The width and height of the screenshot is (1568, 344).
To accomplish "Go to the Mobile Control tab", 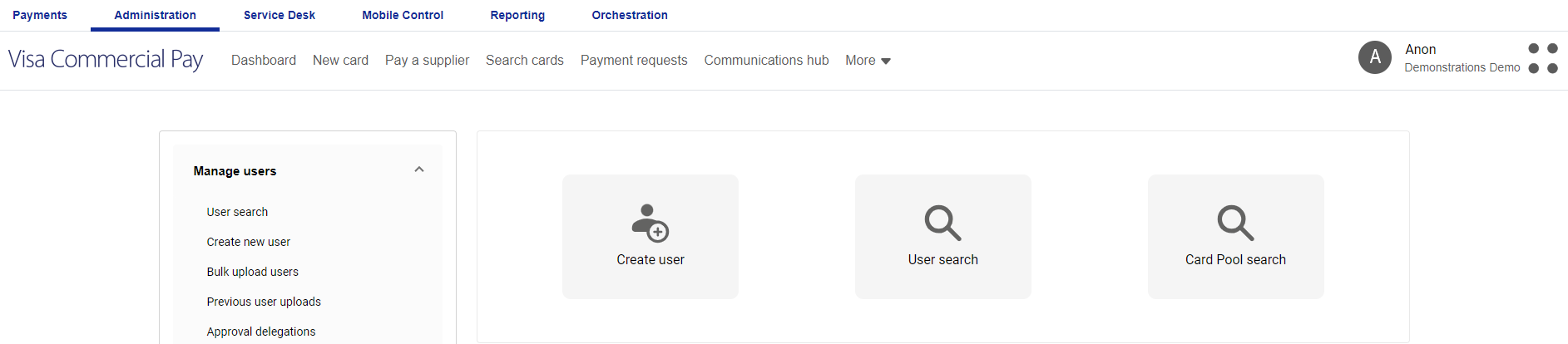I will [x=403, y=15].
